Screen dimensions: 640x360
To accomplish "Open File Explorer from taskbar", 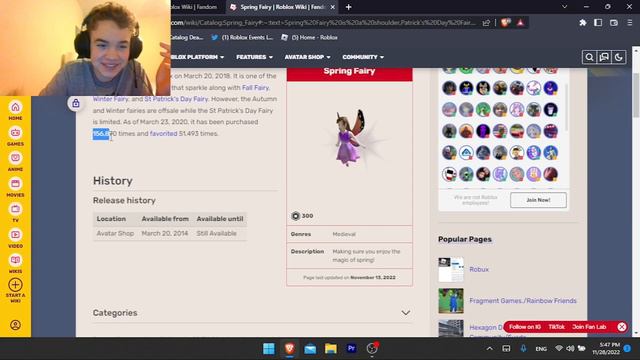I will (331, 349).
